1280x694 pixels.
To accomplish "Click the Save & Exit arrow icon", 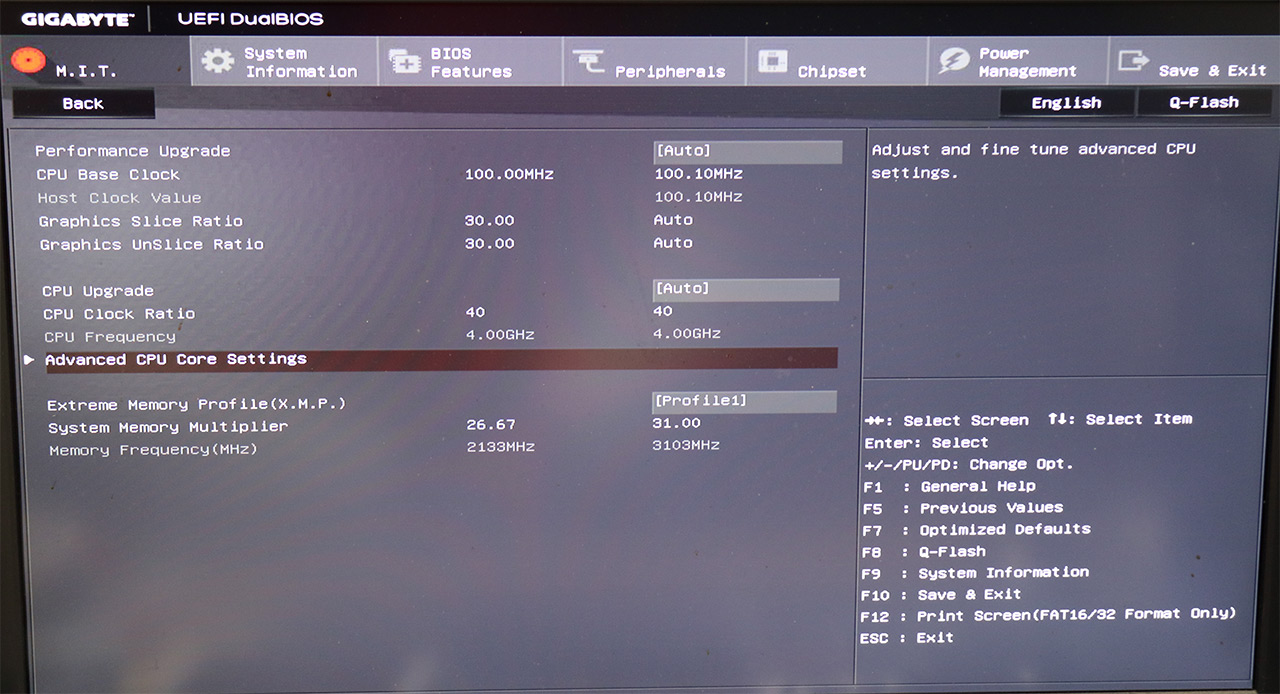I will pyautogui.click(x=1133, y=61).
